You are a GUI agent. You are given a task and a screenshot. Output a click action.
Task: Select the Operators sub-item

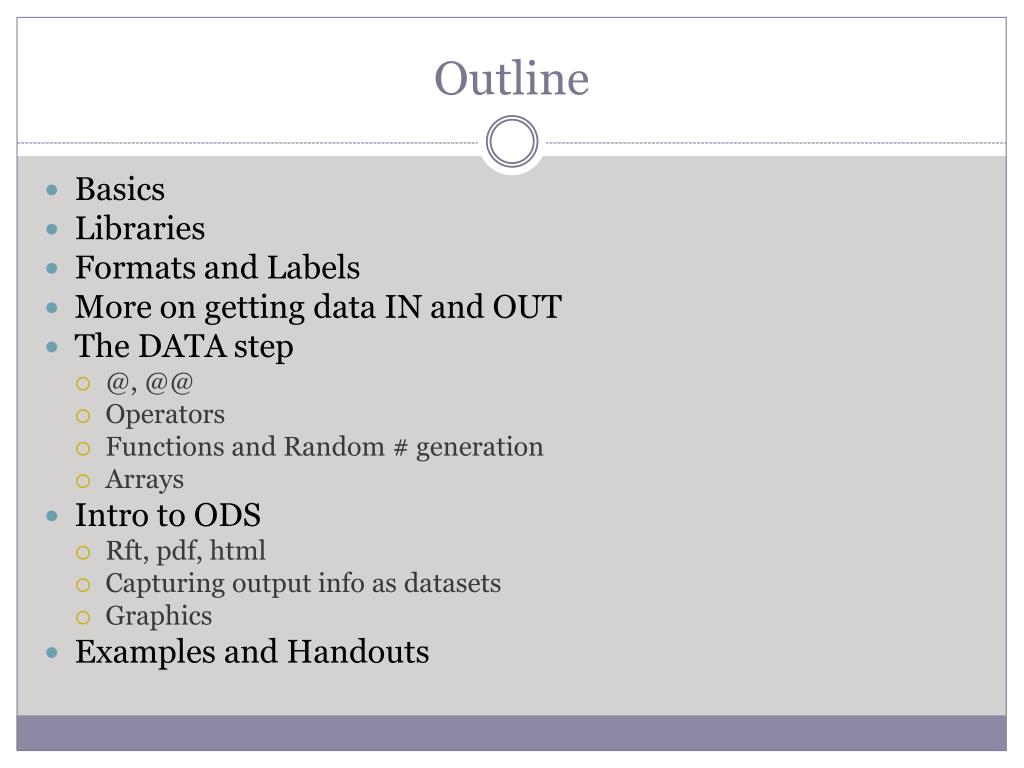(x=165, y=415)
